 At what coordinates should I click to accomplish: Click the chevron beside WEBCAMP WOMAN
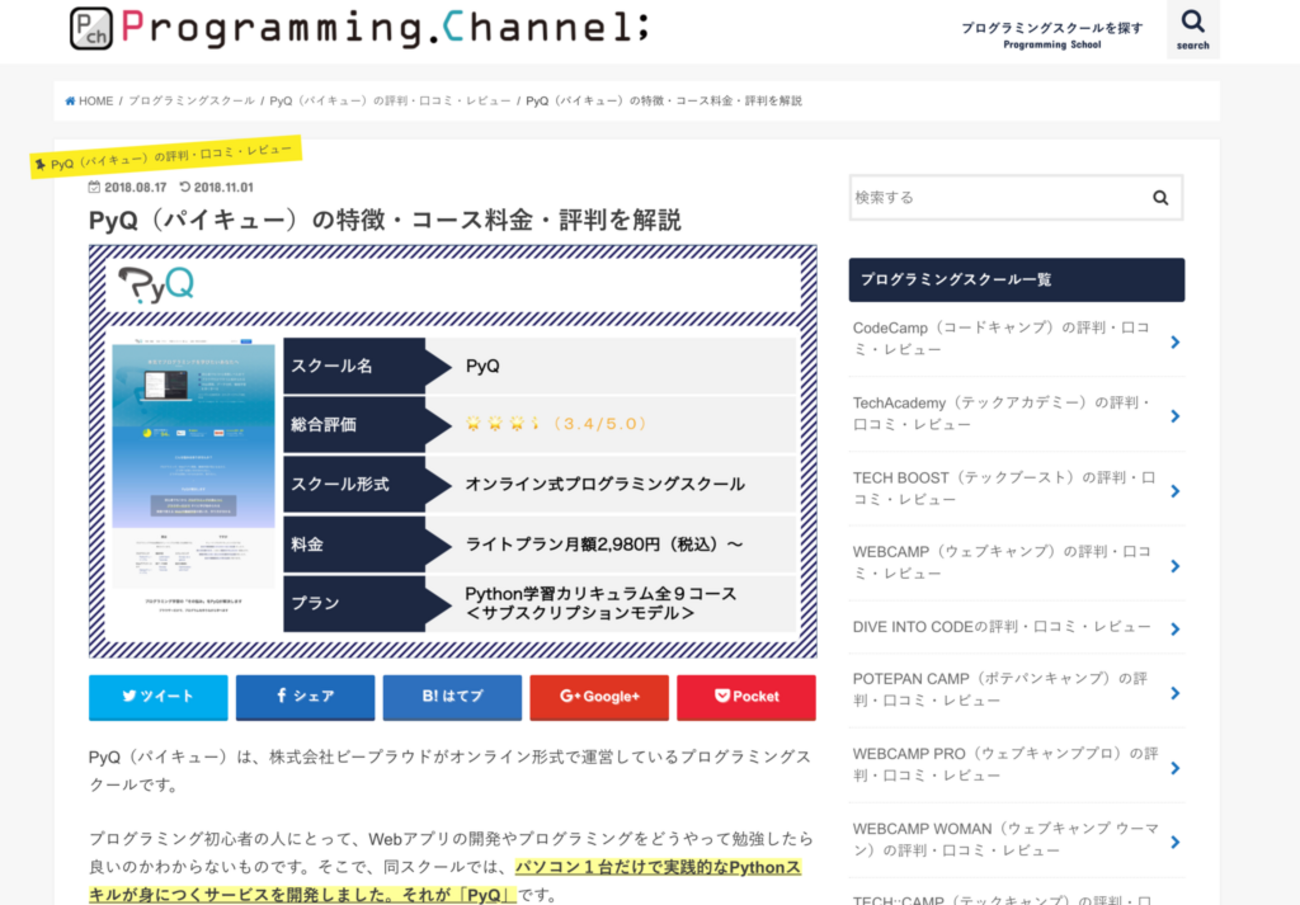click(x=1175, y=842)
